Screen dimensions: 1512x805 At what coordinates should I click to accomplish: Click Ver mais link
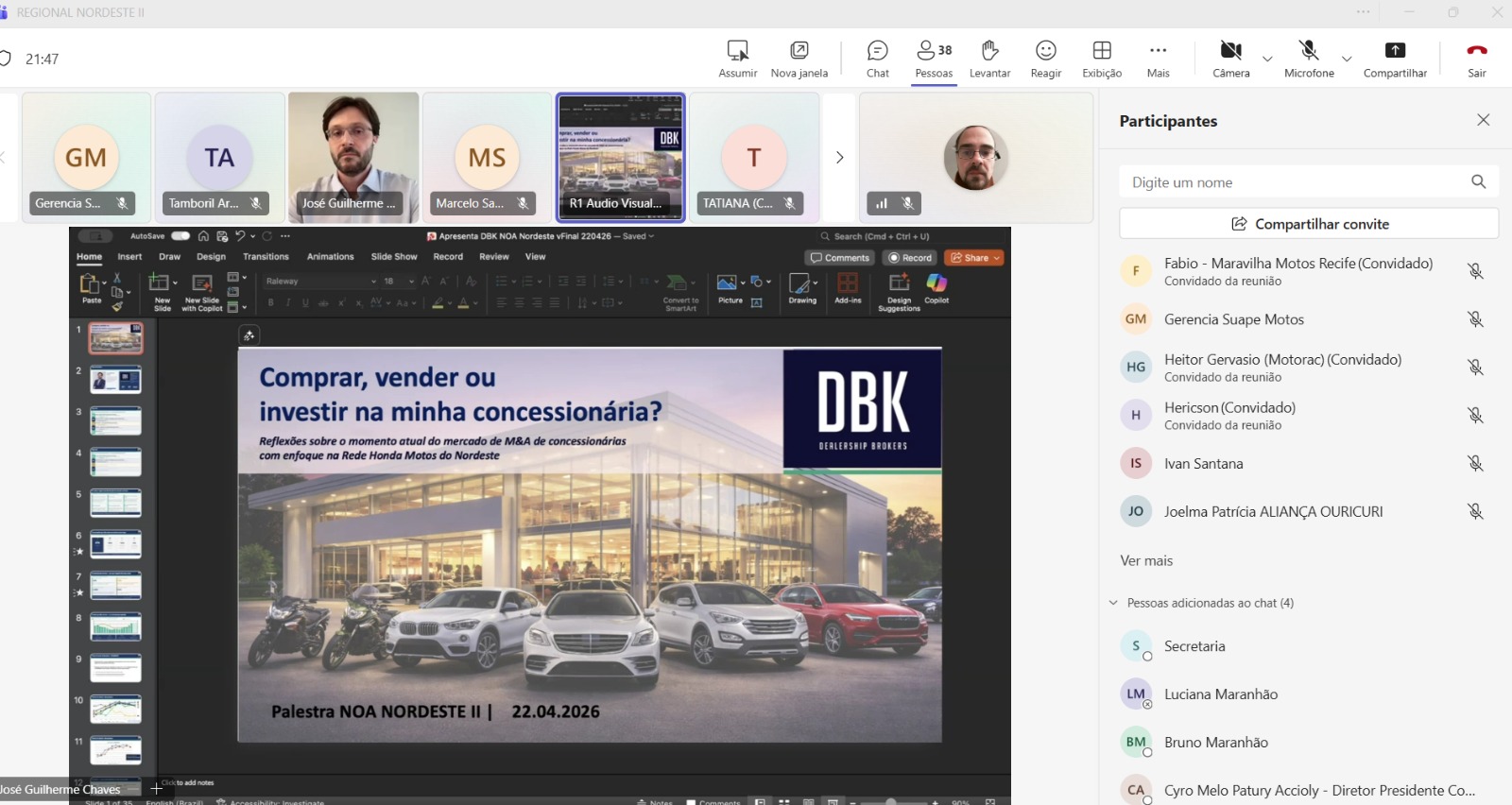1146,560
